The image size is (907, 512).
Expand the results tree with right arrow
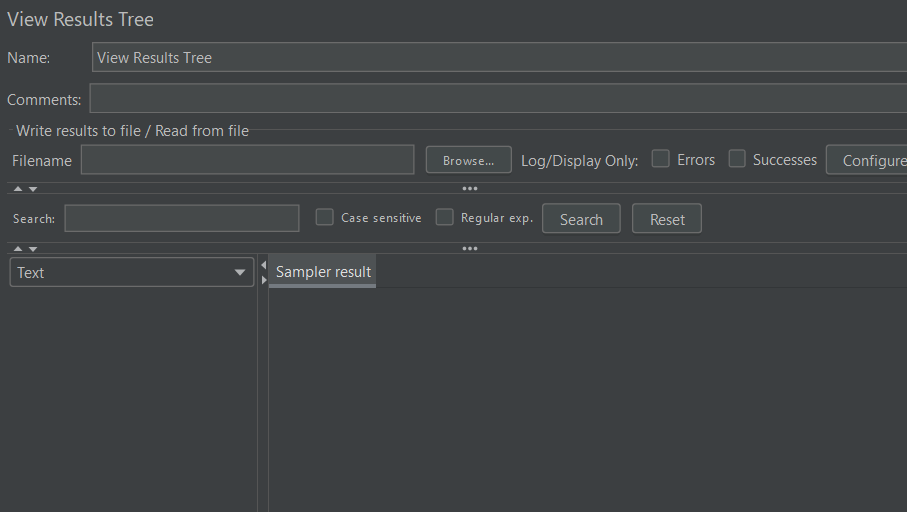pyautogui.click(x=264, y=280)
